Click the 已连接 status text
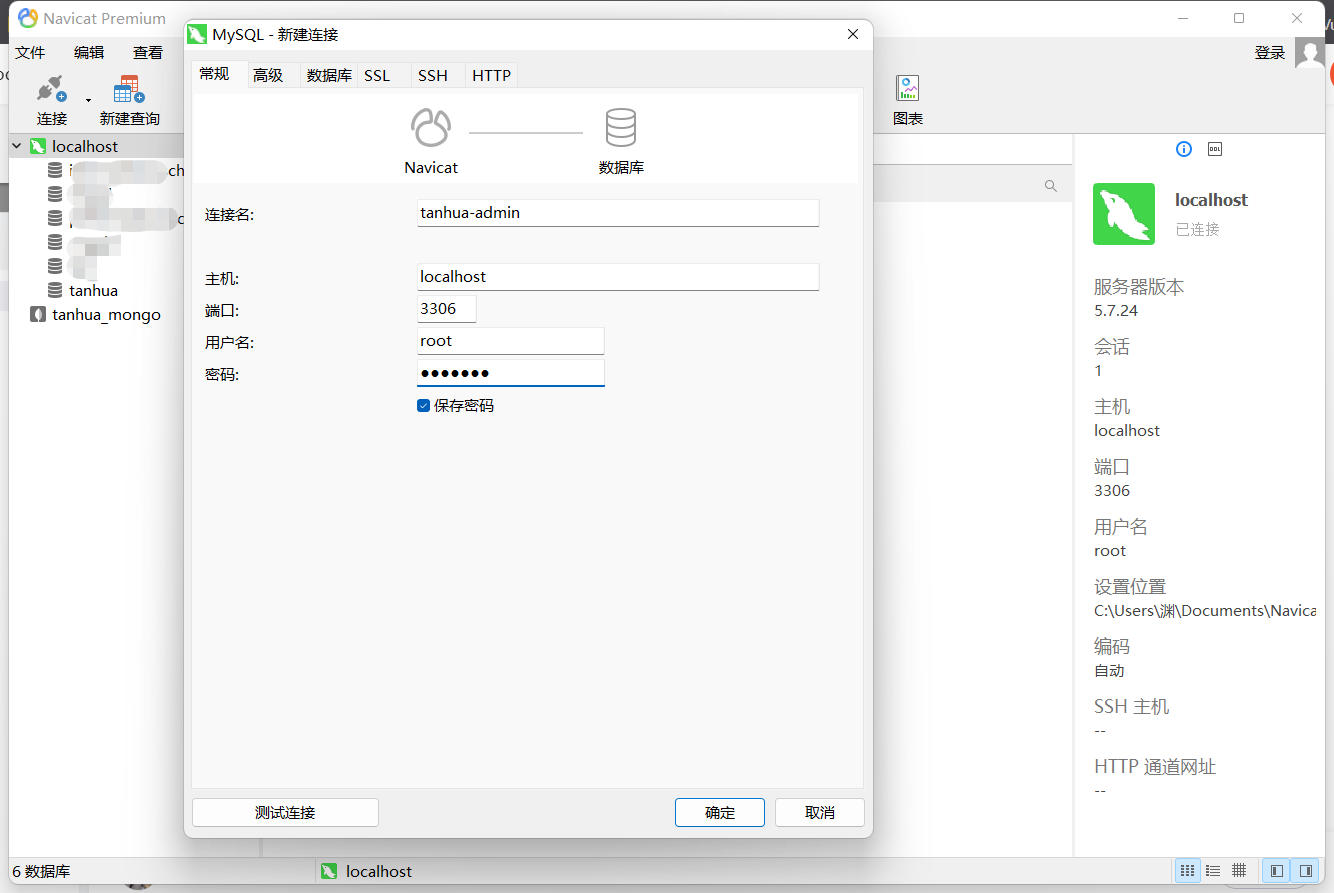Viewport: 1334px width, 893px height. point(1197,229)
